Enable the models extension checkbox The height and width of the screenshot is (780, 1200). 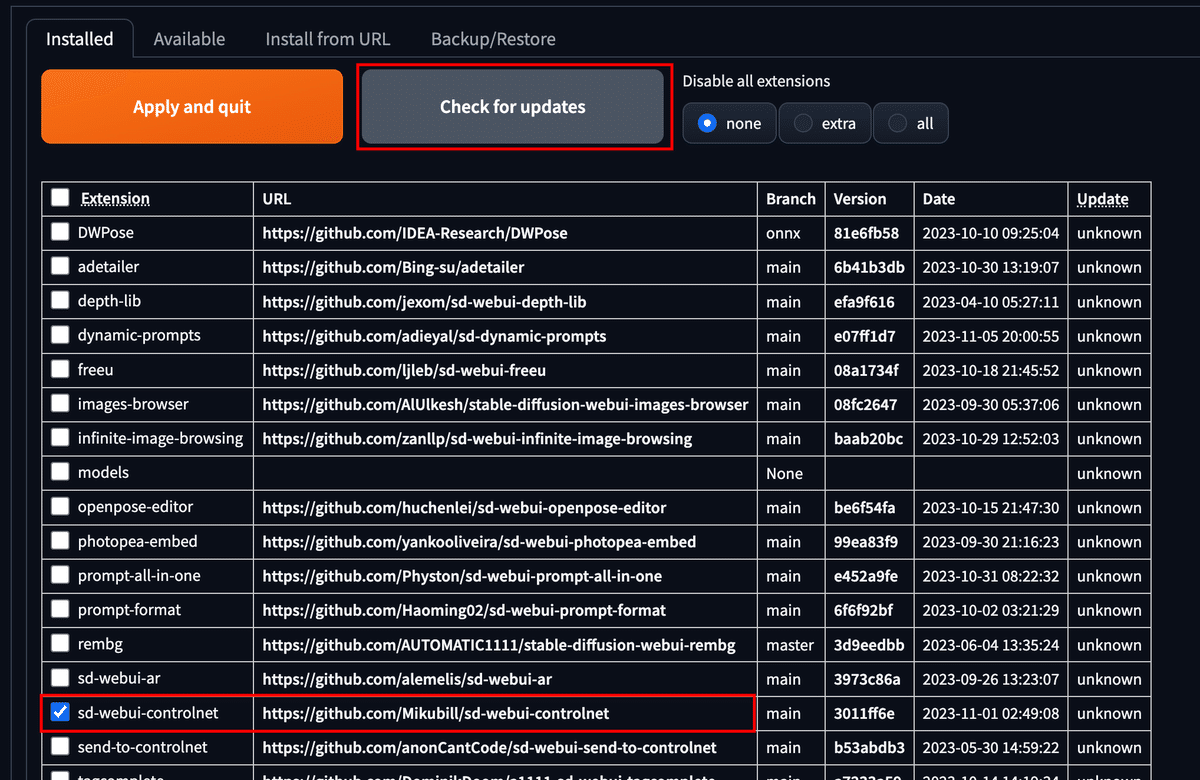[61, 472]
